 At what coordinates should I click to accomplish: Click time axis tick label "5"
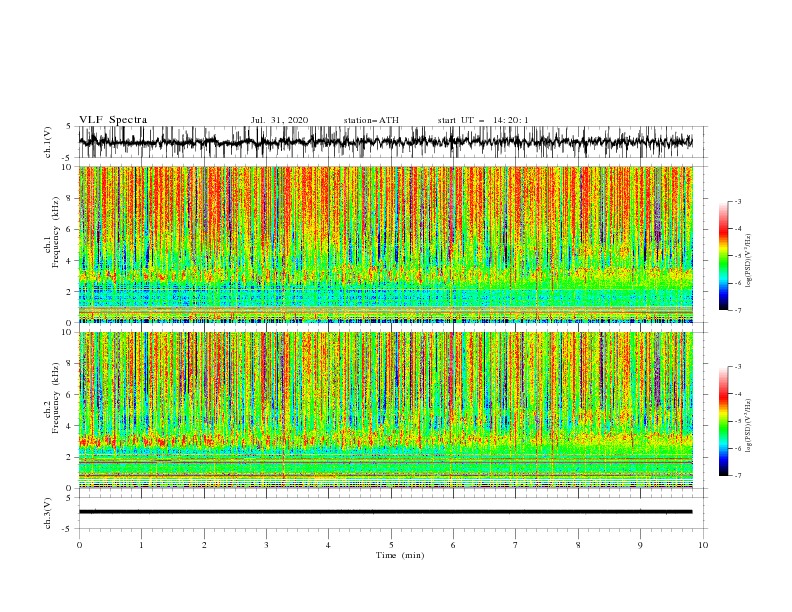click(x=391, y=545)
